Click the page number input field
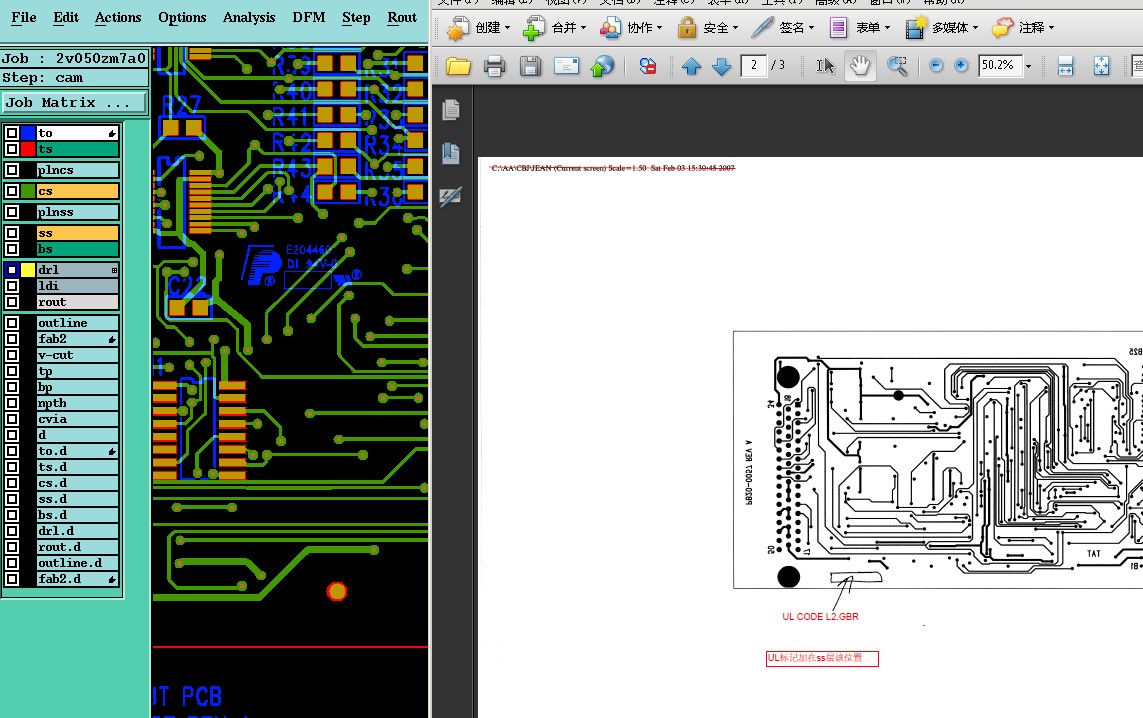This screenshot has width=1143, height=718. coord(754,66)
